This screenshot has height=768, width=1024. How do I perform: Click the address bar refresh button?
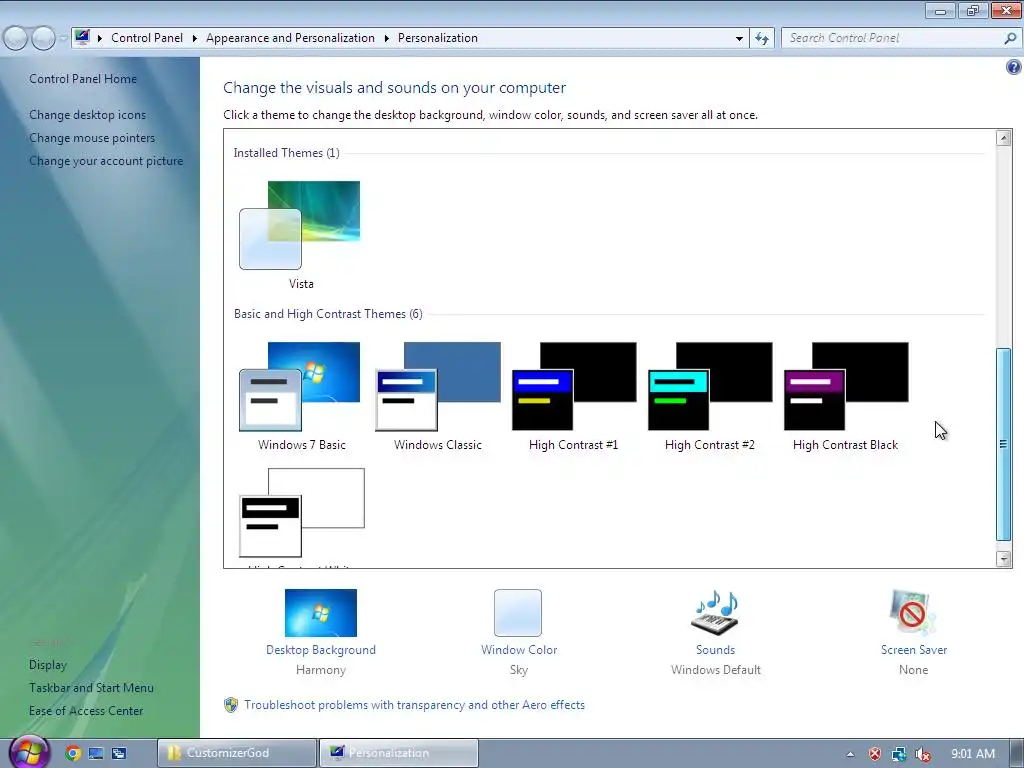(761, 39)
